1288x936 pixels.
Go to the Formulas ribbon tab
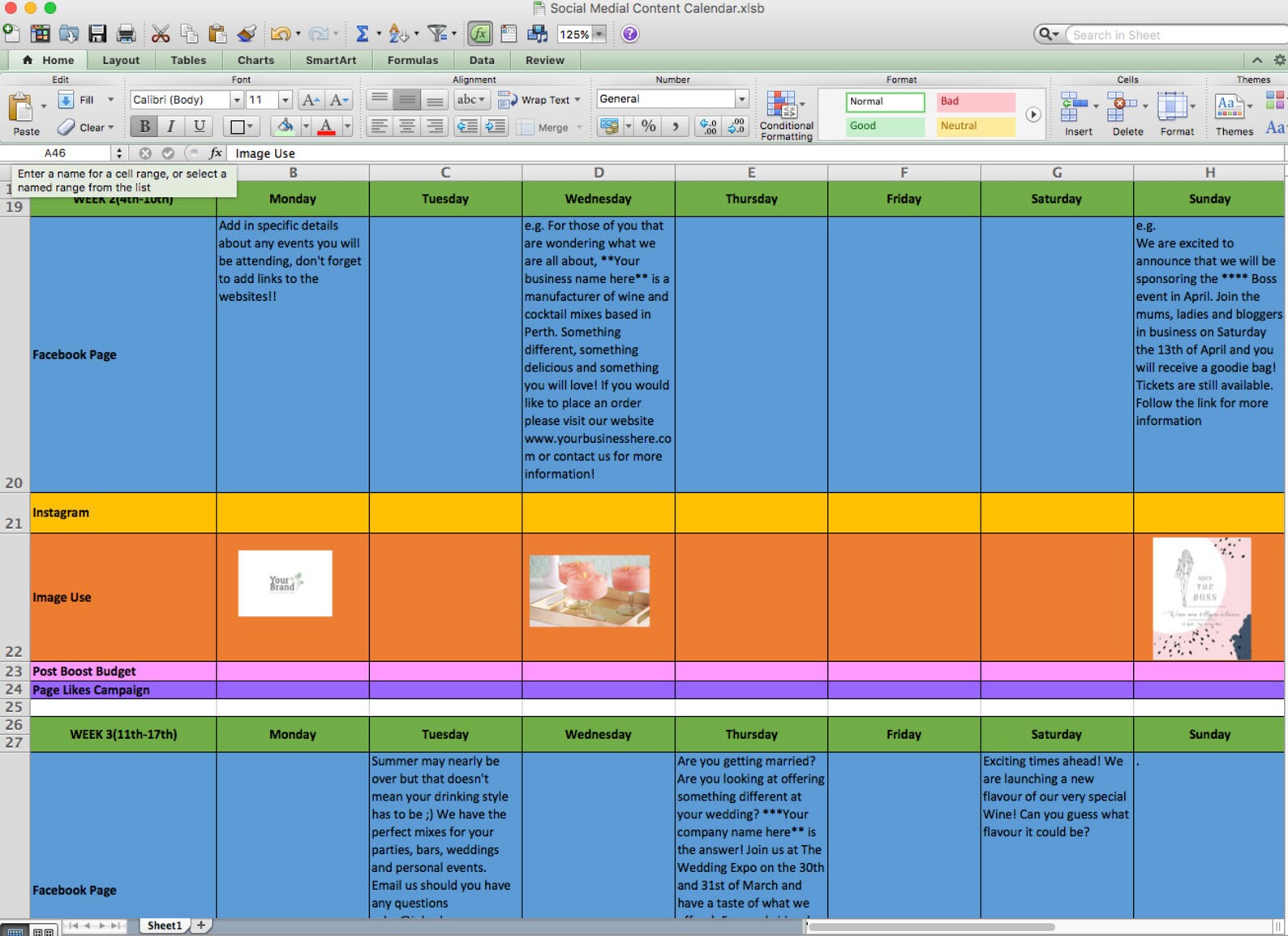tap(413, 60)
